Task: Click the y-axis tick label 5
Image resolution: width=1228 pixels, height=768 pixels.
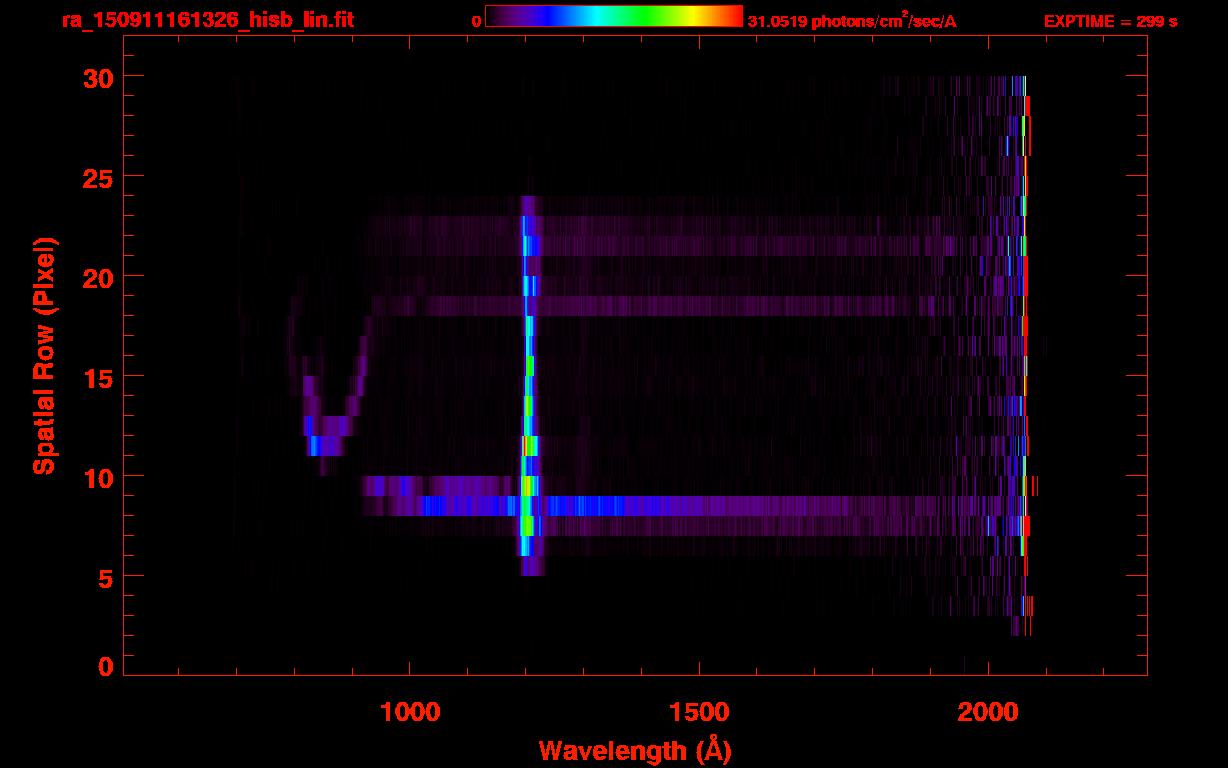Action: (x=103, y=577)
